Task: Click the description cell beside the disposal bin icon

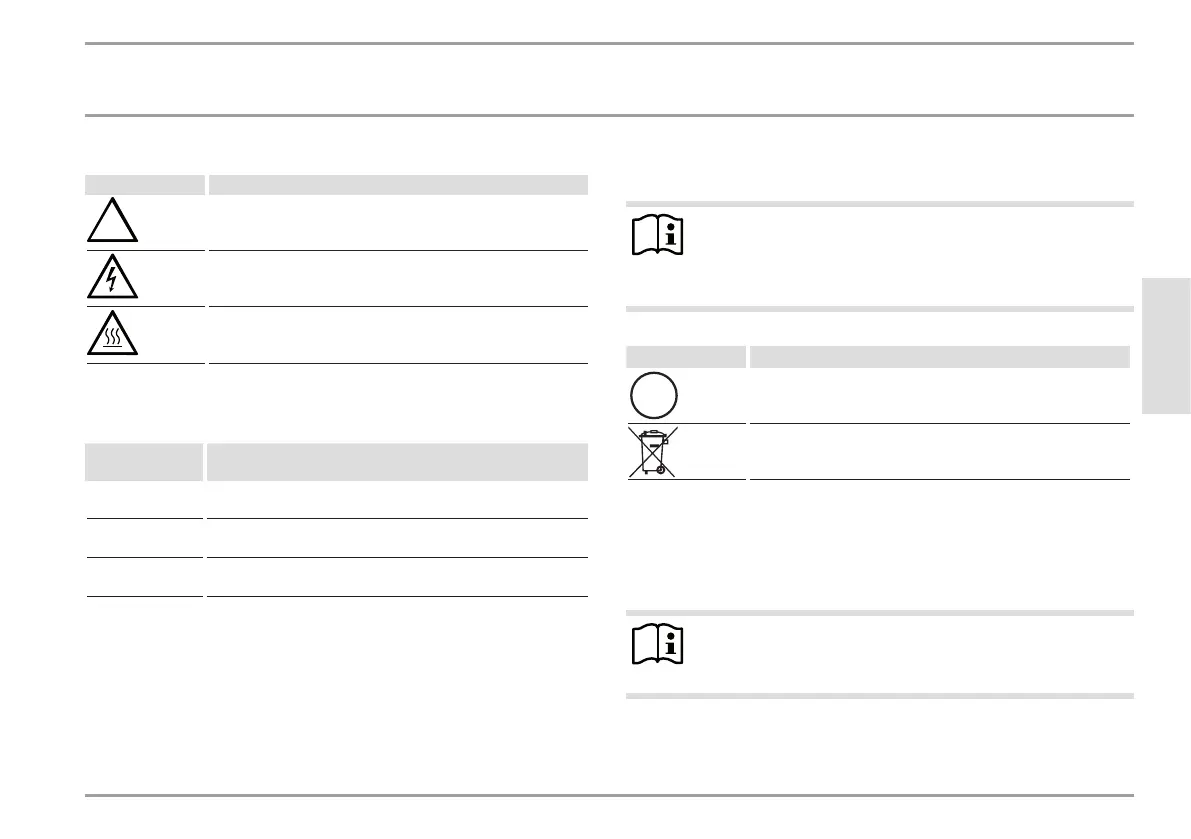Action: [x=940, y=452]
